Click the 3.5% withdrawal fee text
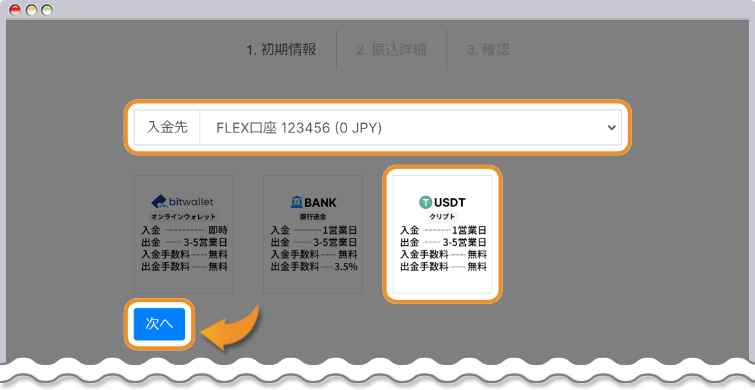 [x=347, y=267]
